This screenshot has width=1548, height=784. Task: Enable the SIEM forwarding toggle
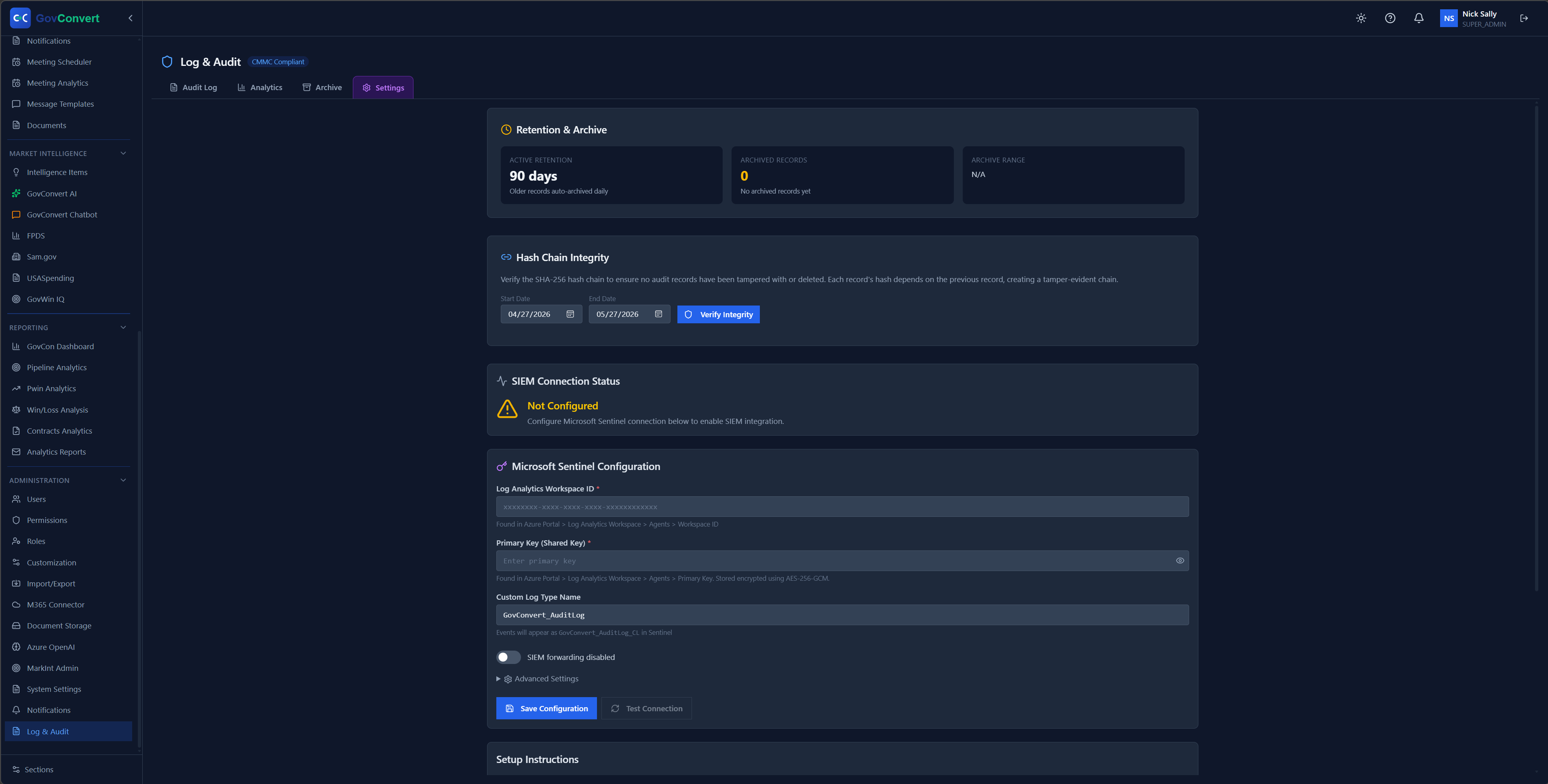click(x=508, y=657)
